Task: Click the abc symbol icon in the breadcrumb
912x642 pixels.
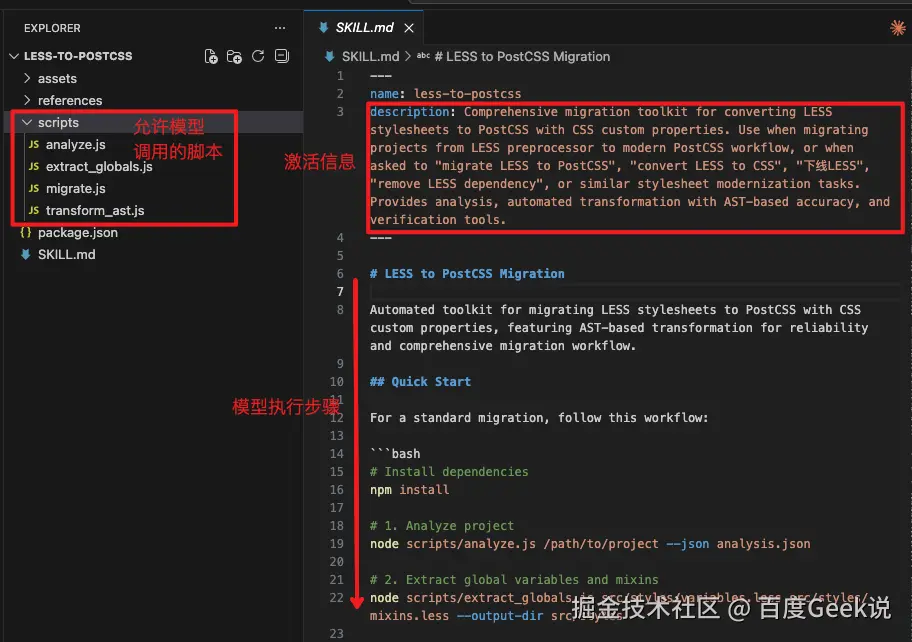Action: pyautogui.click(x=423, y=56)
